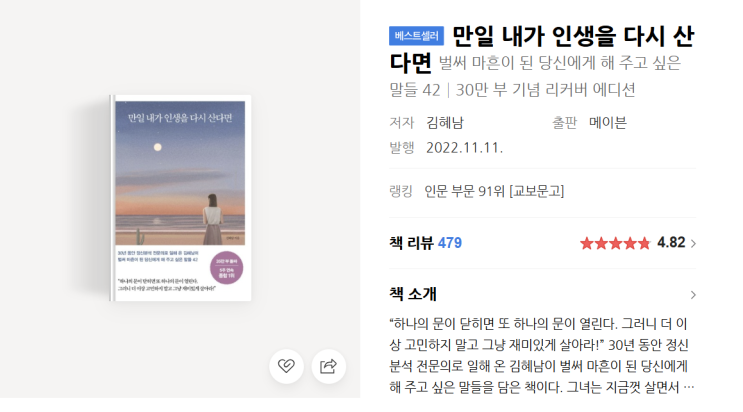Expand reviews with chevron next to 4.82
The width and height of the screenshot is (743, 412).
pyautogui.click(x=693, y=243)
